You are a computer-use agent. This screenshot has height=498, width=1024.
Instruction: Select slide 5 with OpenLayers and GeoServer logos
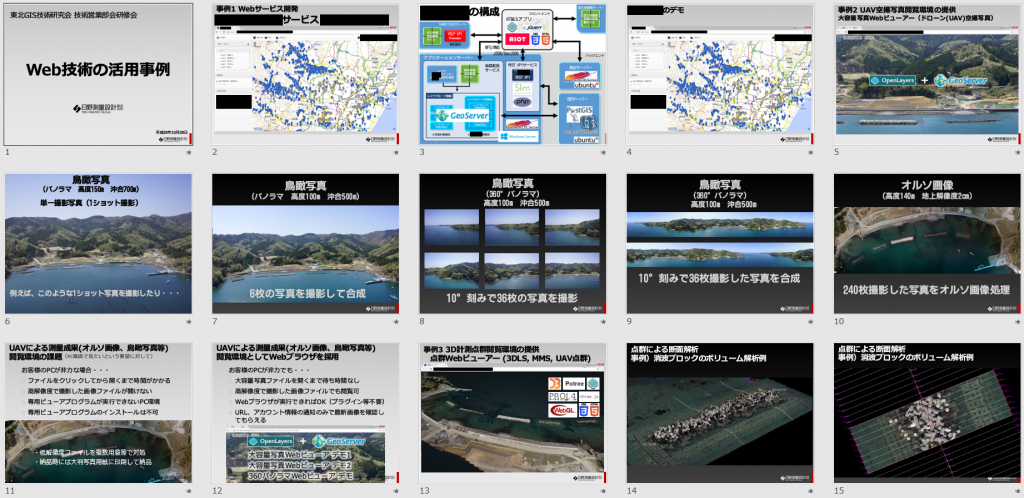click(719, 74)
